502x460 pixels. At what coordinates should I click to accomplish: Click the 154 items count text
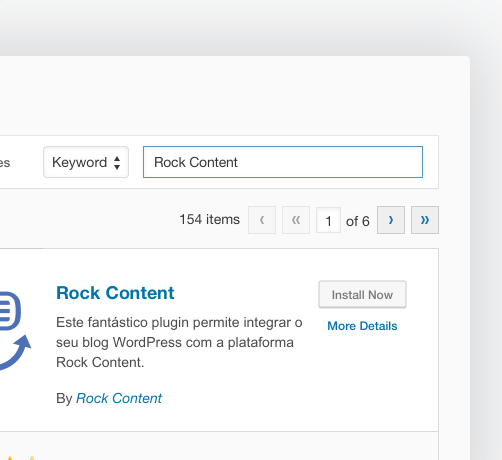[x=209, y=219]
